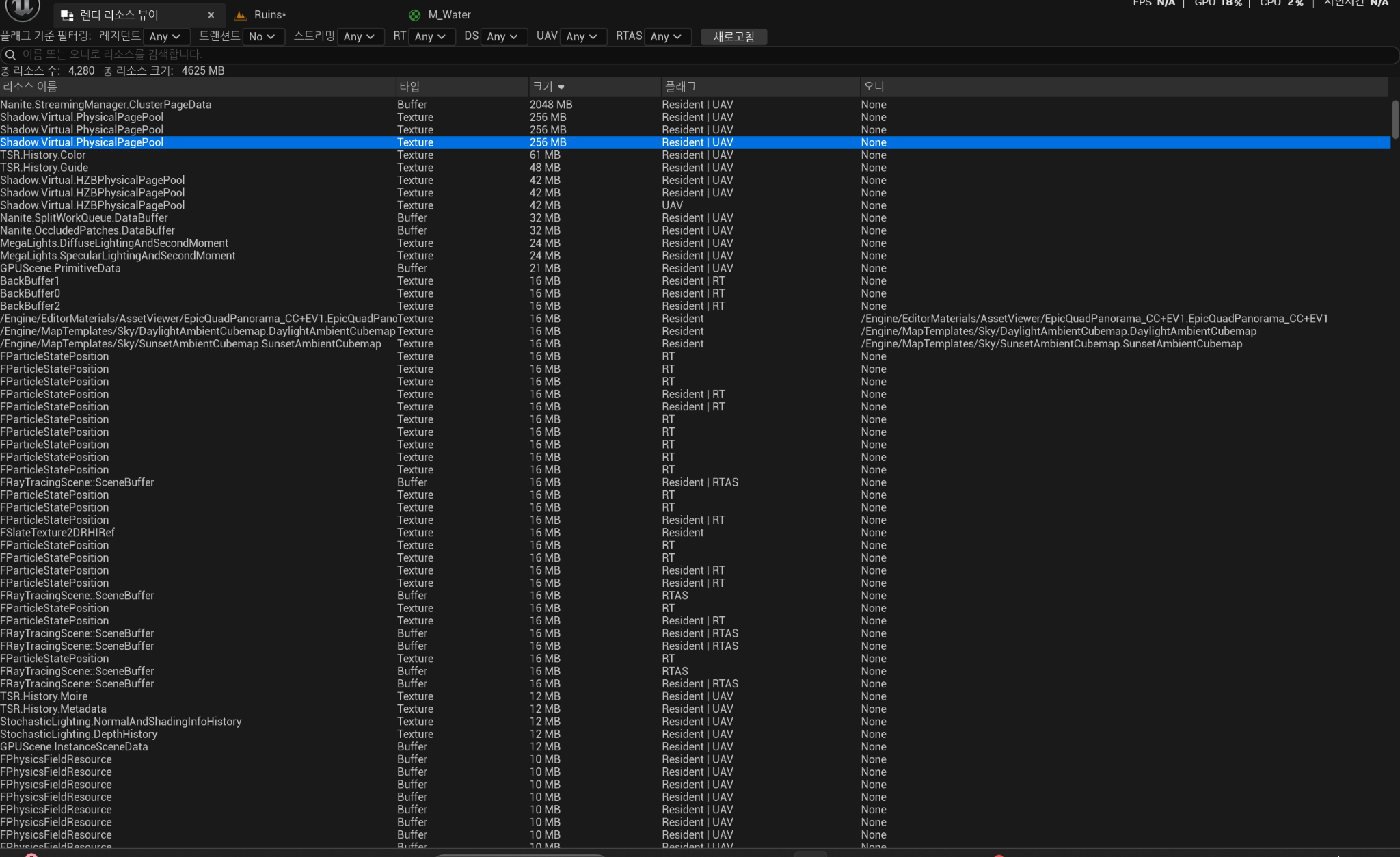Close the 렌더 리소스 뷰어 tab
This screenshot has height=857, width=1400.
211,15
